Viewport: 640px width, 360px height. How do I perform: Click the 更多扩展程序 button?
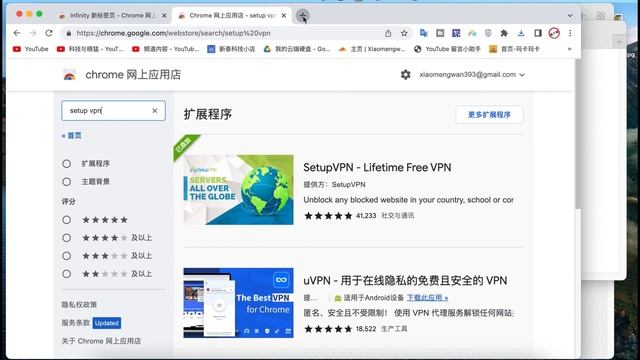489,115
